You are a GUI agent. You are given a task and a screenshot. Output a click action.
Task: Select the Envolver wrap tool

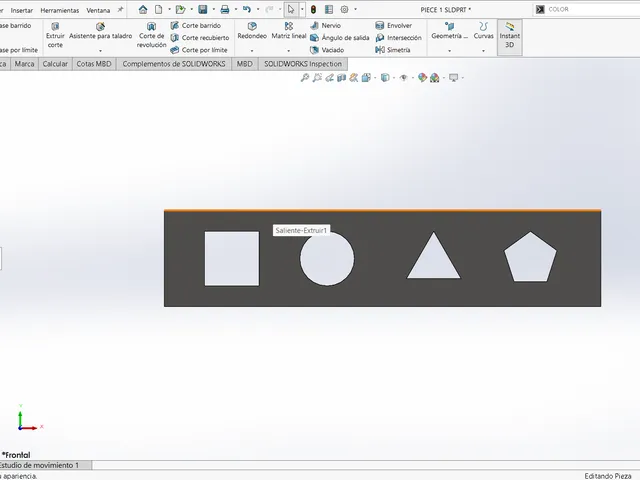393,25
